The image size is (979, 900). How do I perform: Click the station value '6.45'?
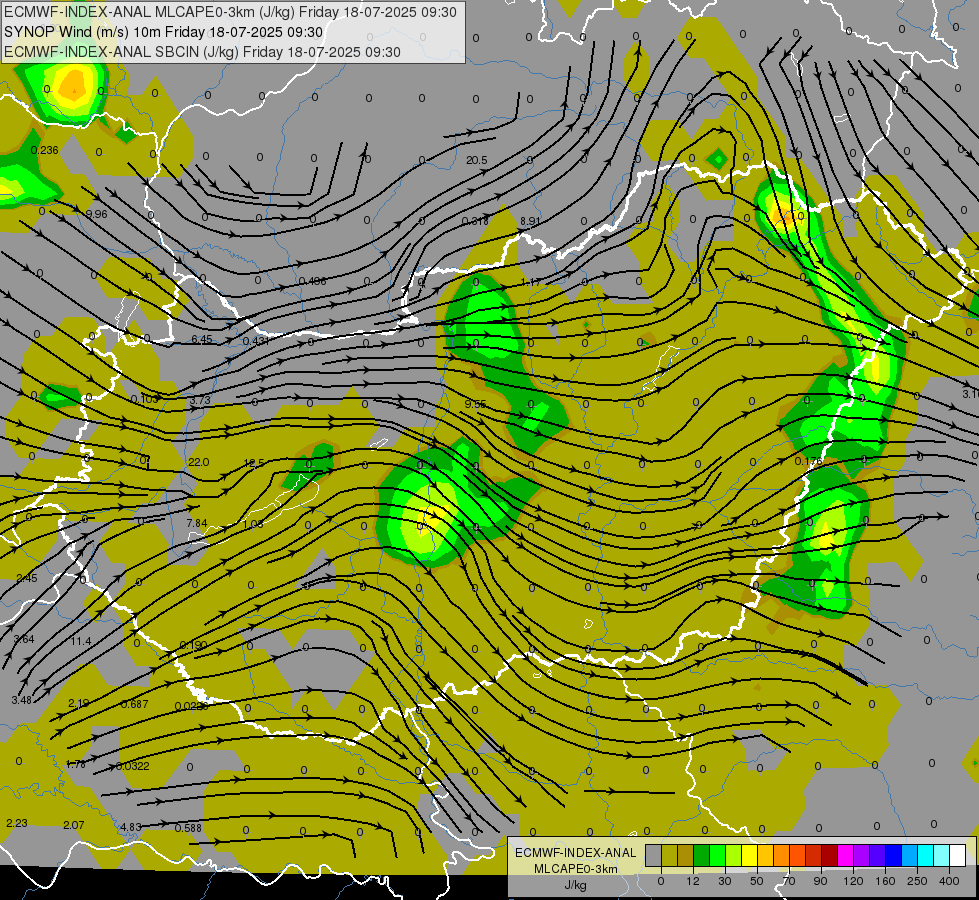202,340
